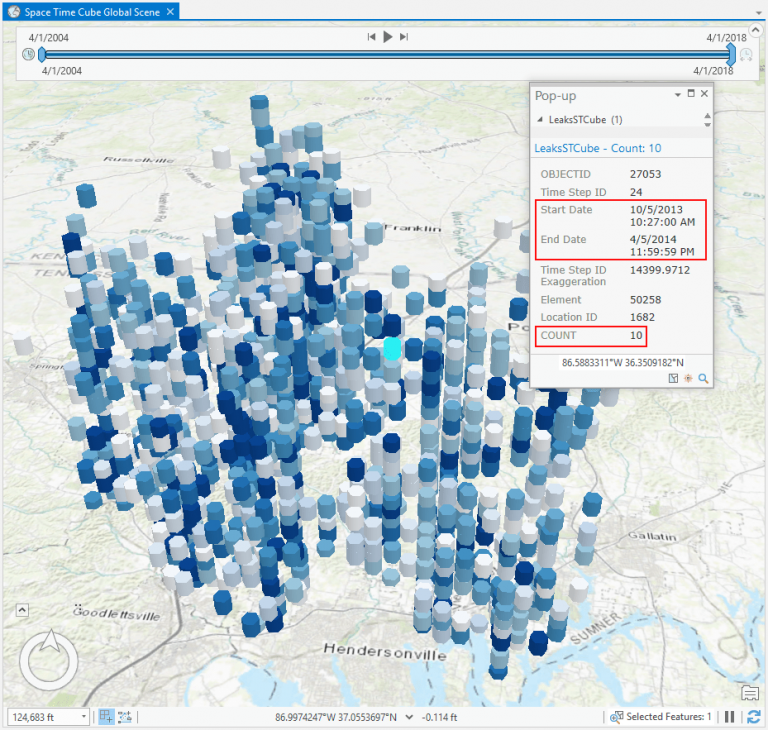The height and width of the screenshot is (730, 768).
Task: Click the COUNT field label
Action: (558, 335)
